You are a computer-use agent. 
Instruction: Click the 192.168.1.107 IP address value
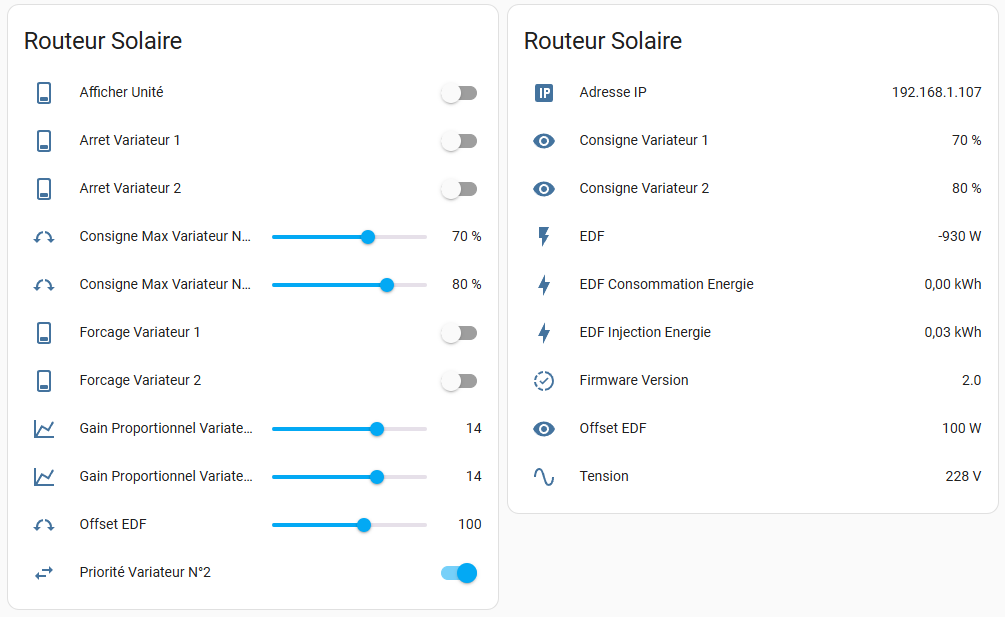click(x=936, y=93)
